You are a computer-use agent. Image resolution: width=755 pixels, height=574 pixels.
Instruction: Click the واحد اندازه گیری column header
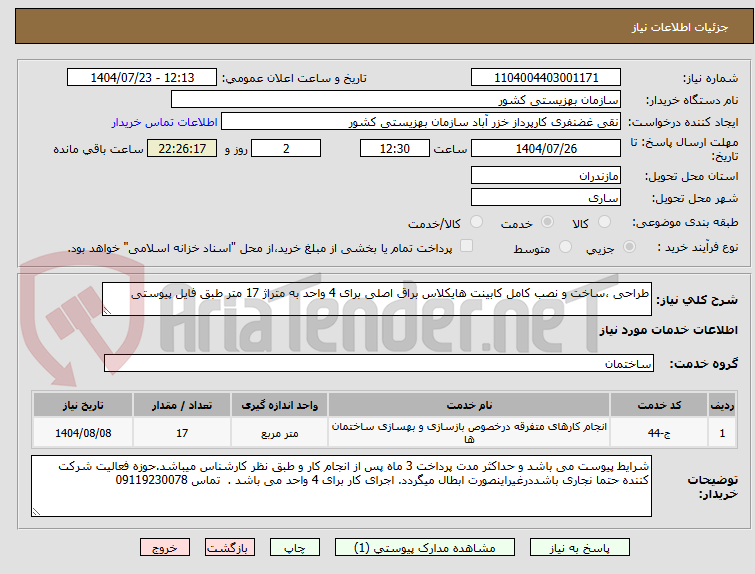[x=279, y=405]
